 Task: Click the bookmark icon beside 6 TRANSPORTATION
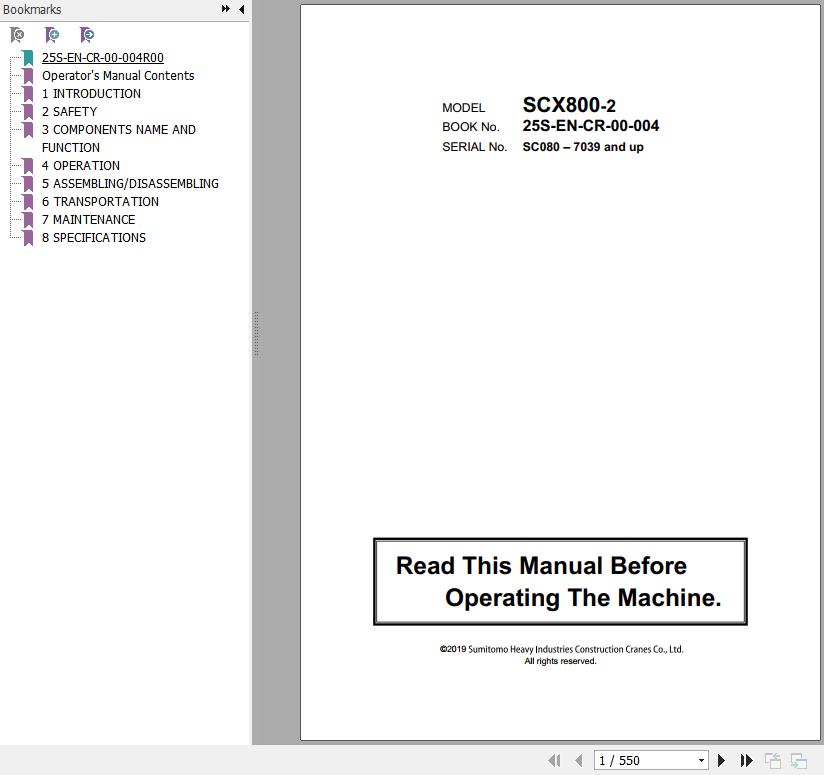tap(28, 202)
